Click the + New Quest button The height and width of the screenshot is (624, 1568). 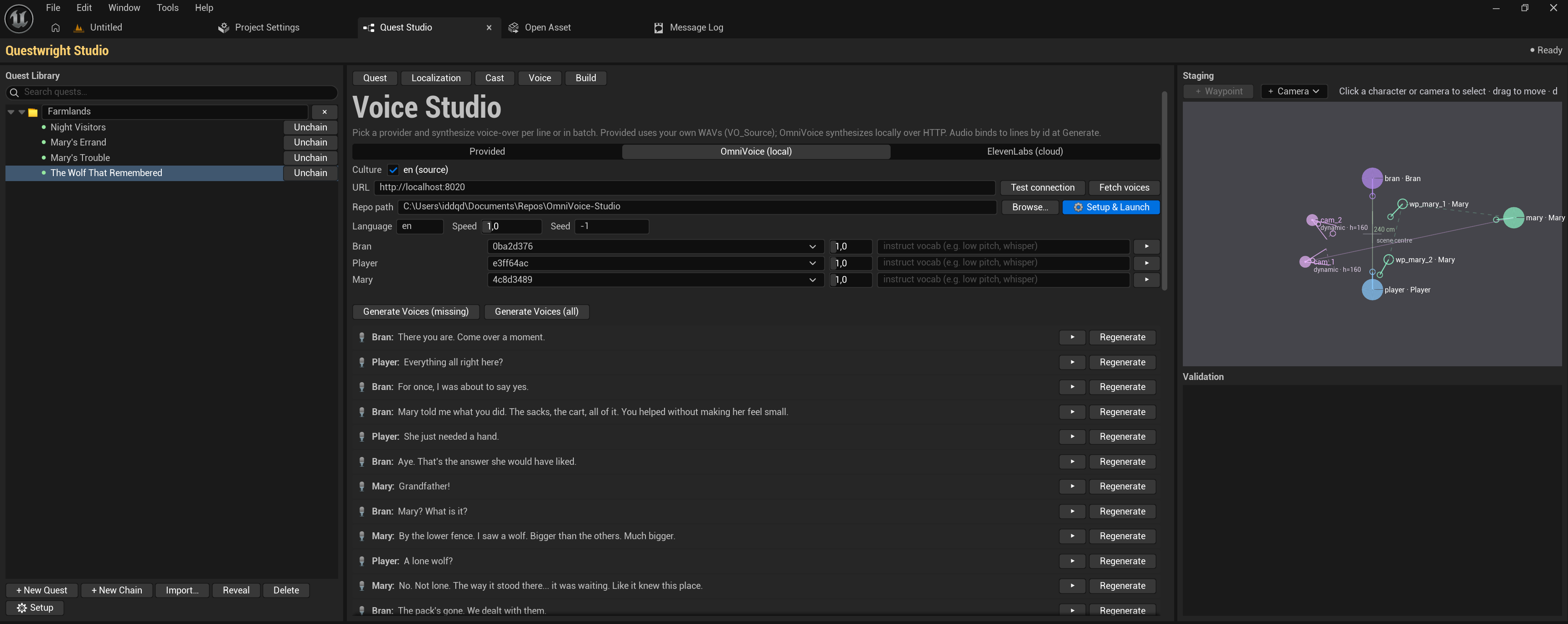point(41,590)
